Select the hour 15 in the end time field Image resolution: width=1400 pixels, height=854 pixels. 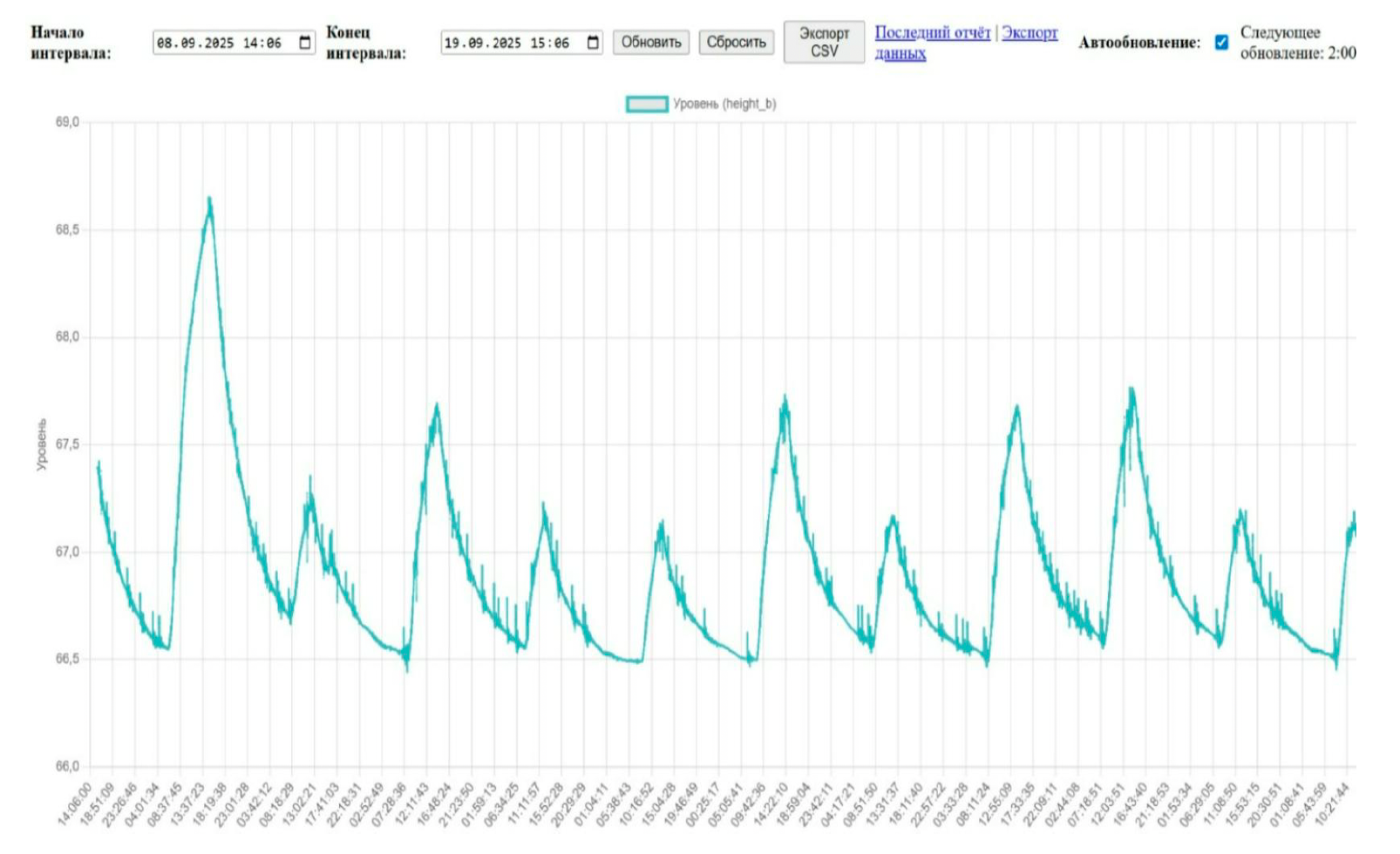pos(539,43)
